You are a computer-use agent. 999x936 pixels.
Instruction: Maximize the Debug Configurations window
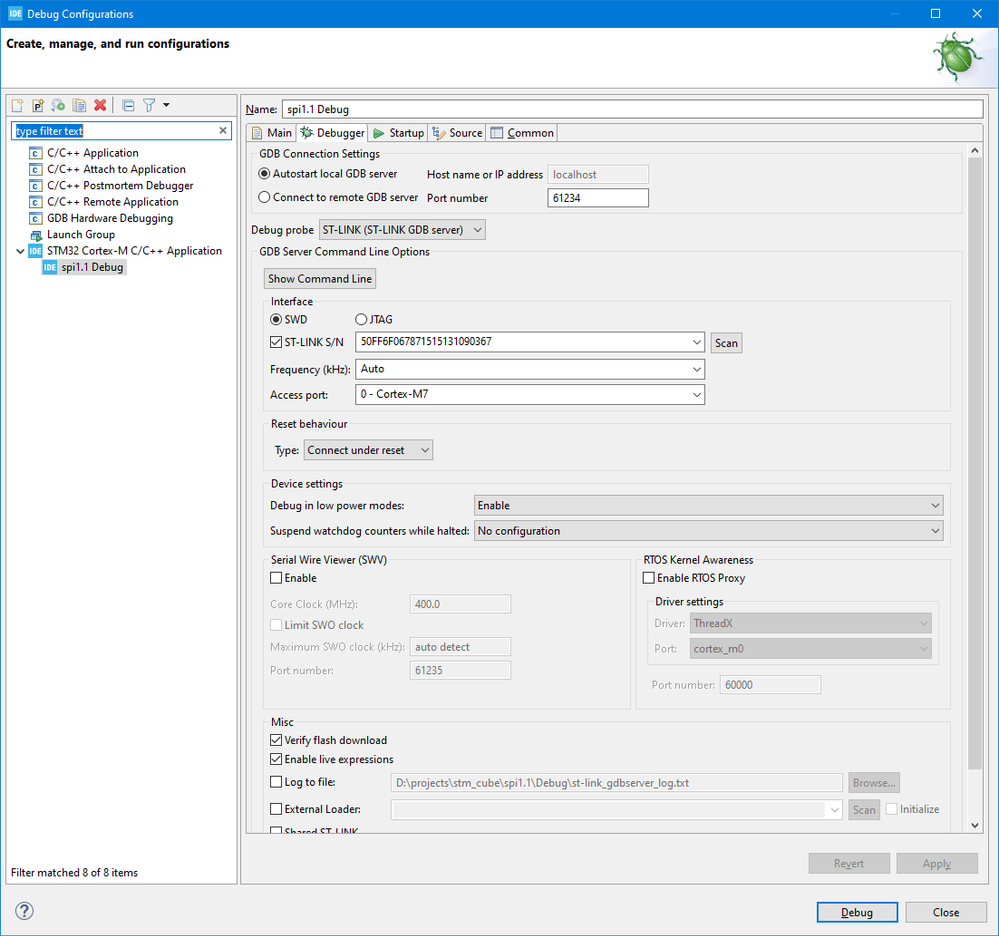click(935, 13)
